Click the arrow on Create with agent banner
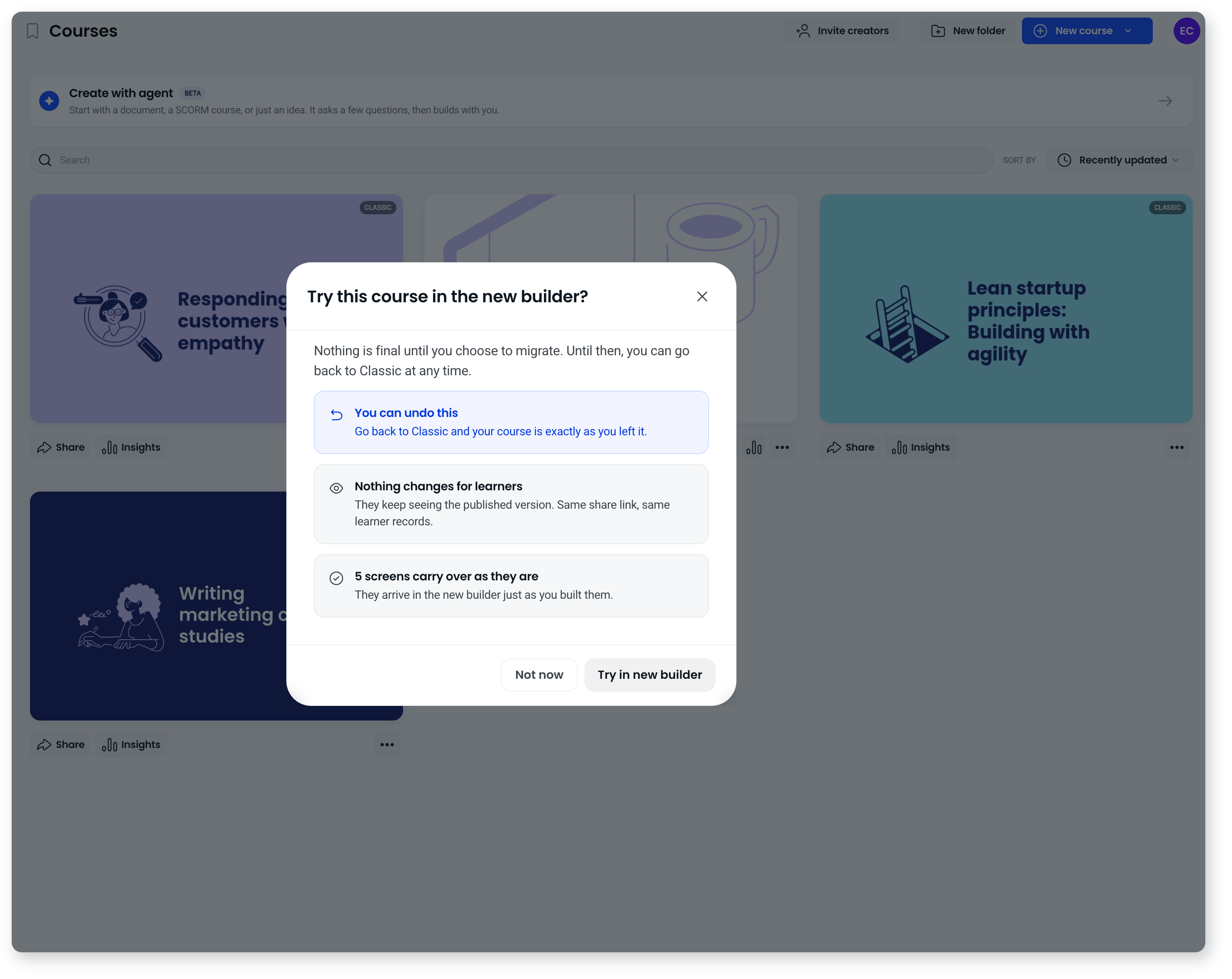This screenshot has height=979, width=1232. pos(1164,100)
